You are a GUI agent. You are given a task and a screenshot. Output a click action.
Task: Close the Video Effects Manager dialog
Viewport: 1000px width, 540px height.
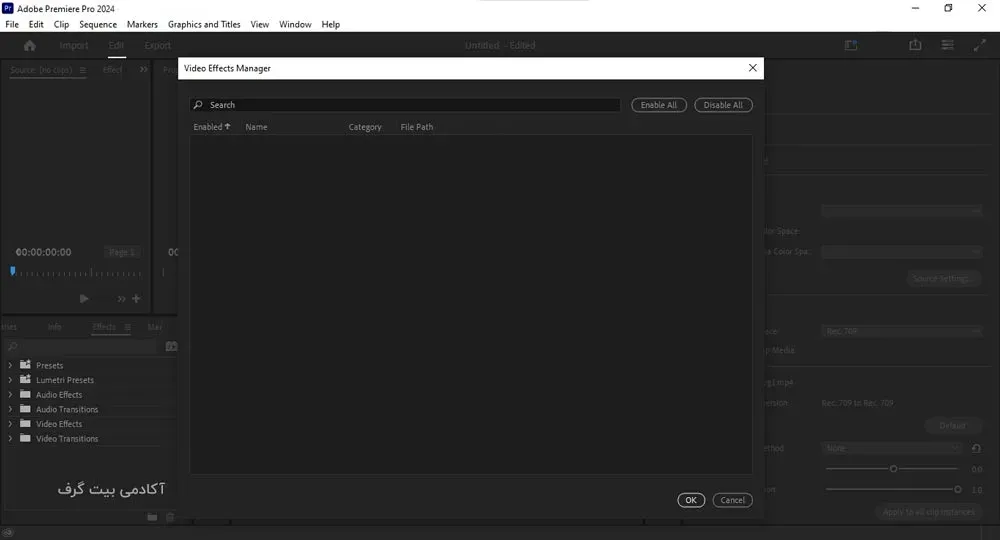pos(753,68)
